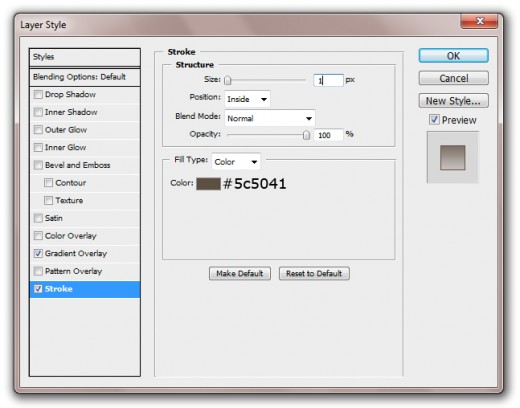Turn on the Inner Glow checkbox
The height and width of the screenshot is (408, 520).
pos(38,148)
